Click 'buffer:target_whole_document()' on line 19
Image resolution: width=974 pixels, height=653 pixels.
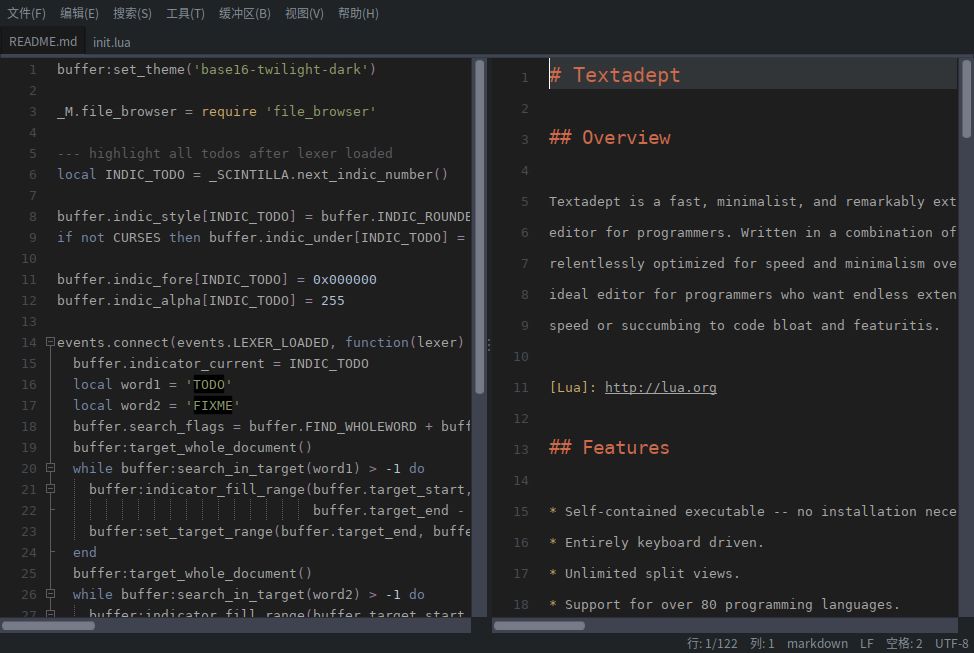192,447
